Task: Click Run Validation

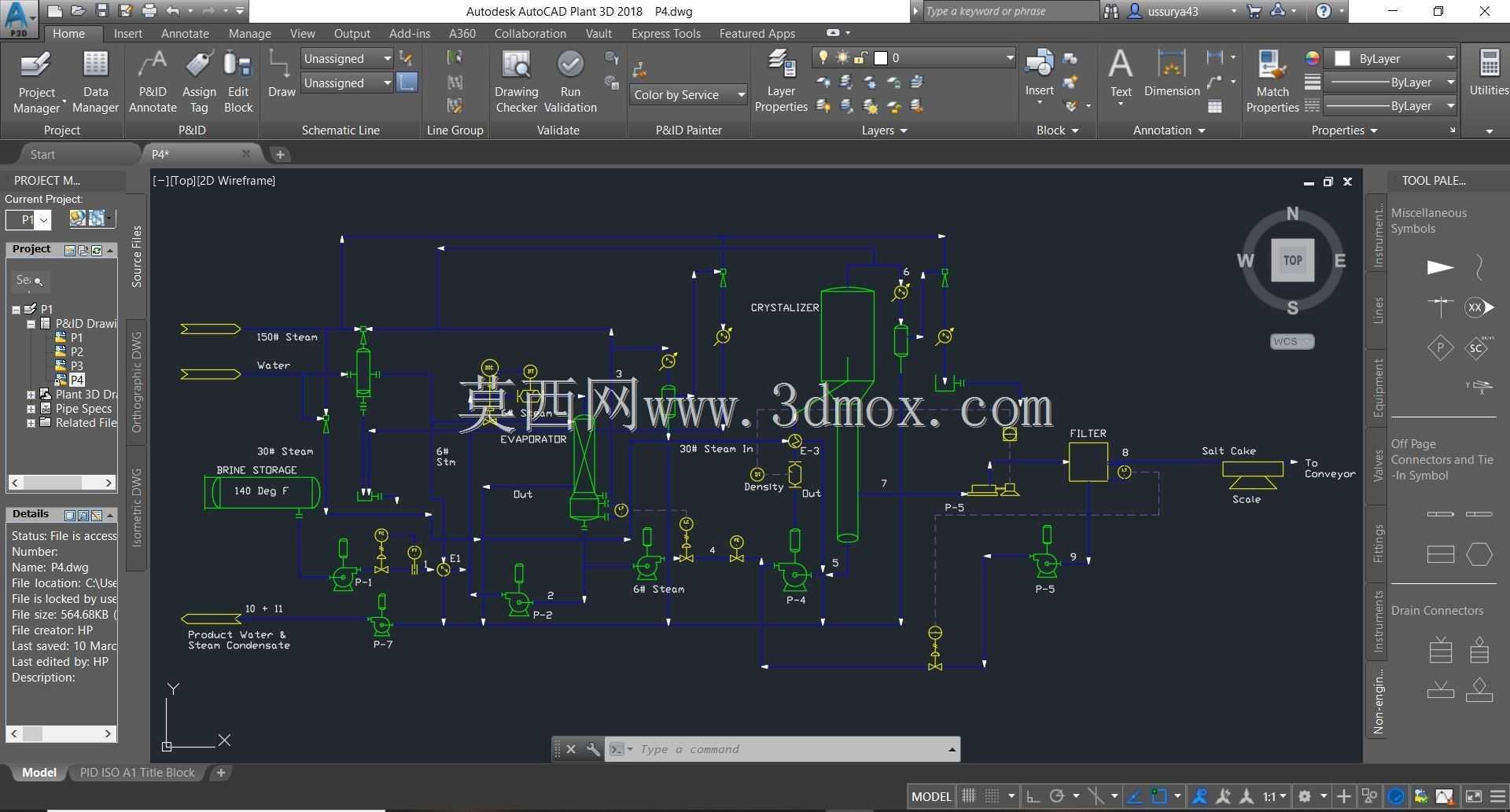Action: click(x=570, y=82)
